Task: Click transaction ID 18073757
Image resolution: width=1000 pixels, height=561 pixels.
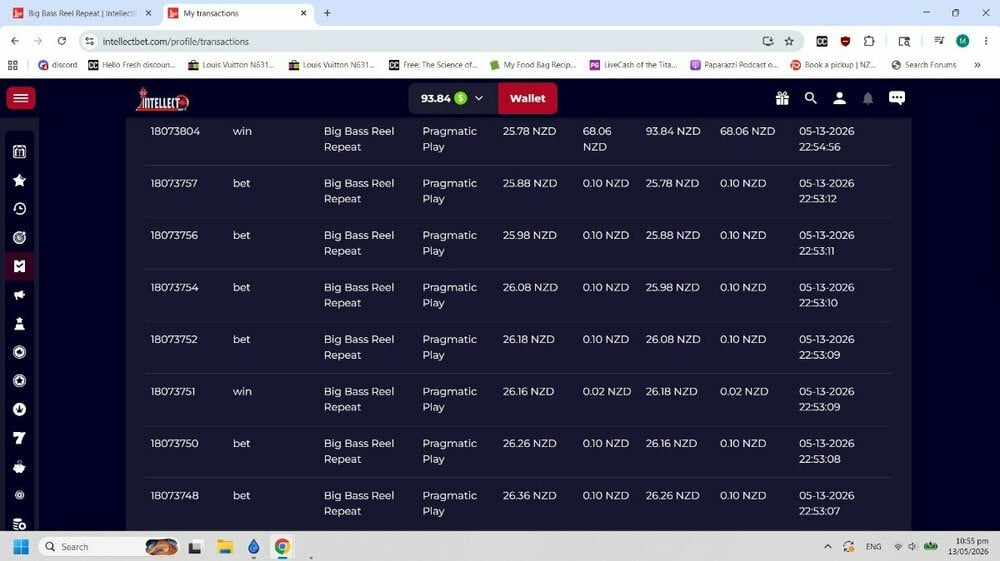Action: pyautogui.click(x=174, y=184)
